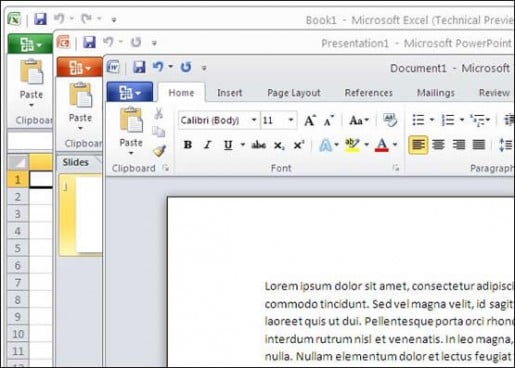The image size is (515, 368).
Task: Toggle Bold formatting
Action: coord(188,145)
